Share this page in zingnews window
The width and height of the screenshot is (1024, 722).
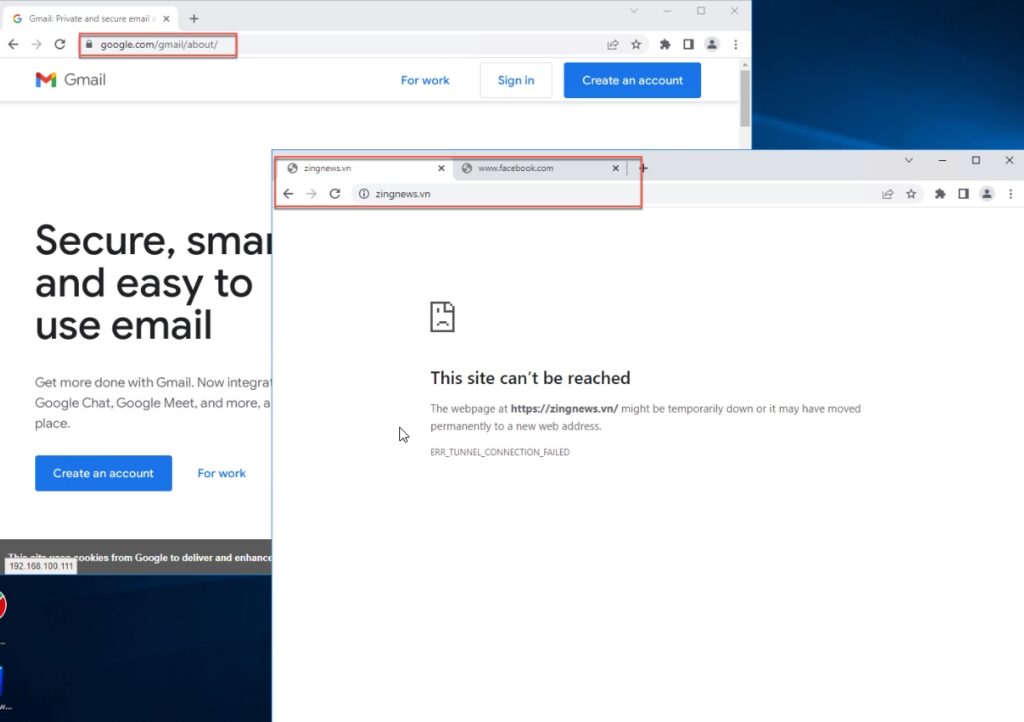[x=888, y=194]
